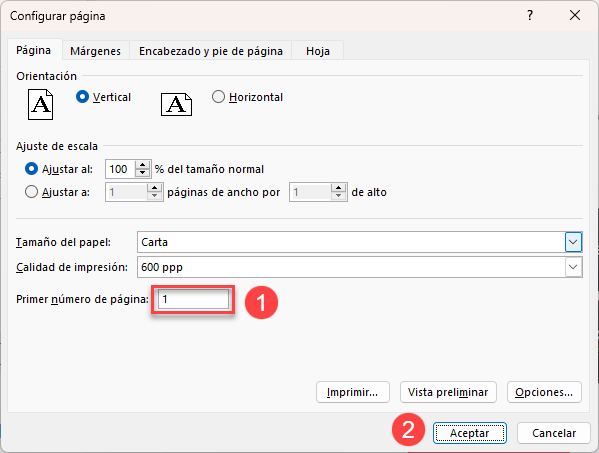Choose the 'Ajustar a' pages radio option
Viewport: 599px width, 453px height.
[31, 192]
